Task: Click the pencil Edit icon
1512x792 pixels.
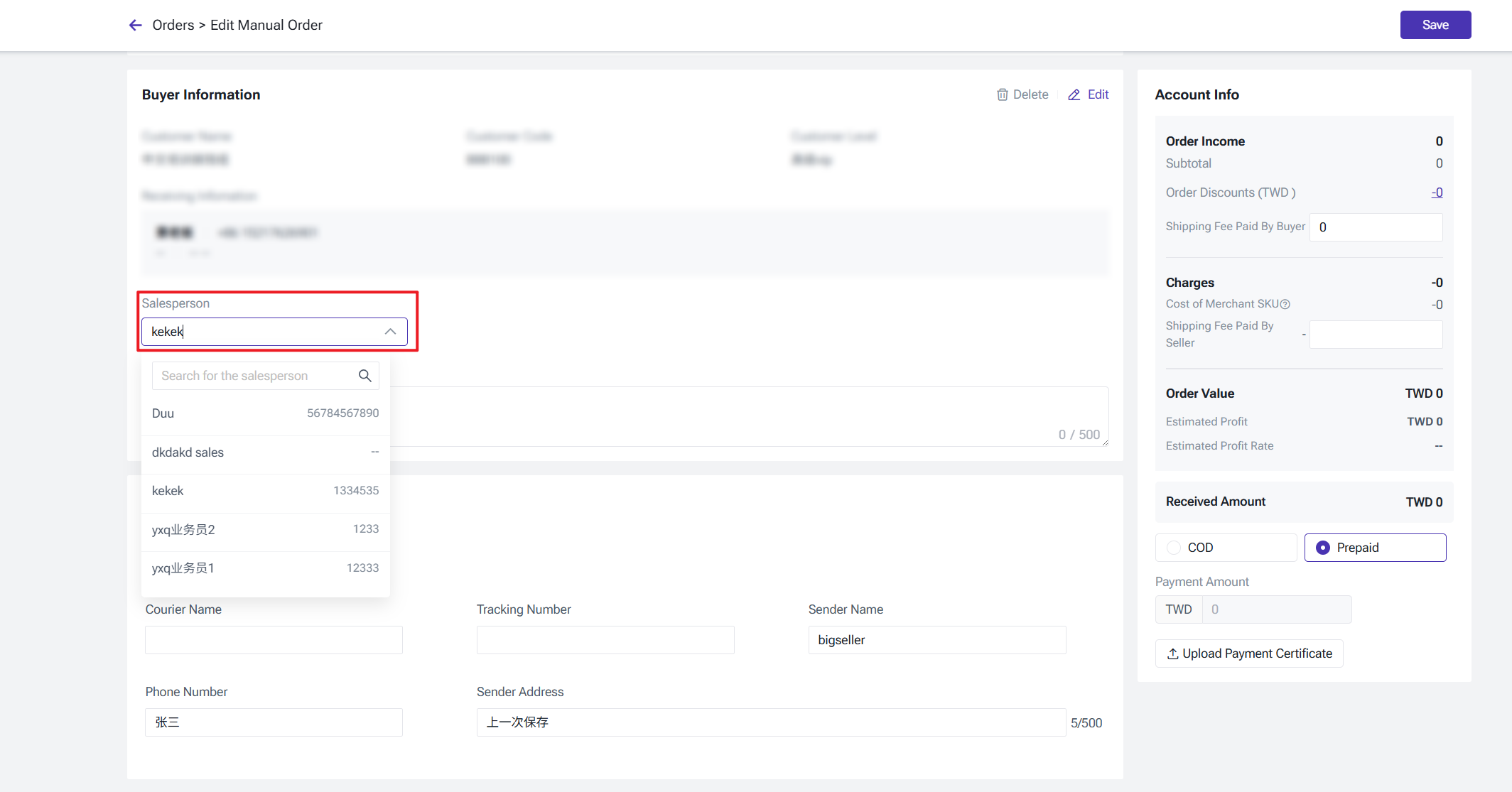Action: click(1074, 94)
